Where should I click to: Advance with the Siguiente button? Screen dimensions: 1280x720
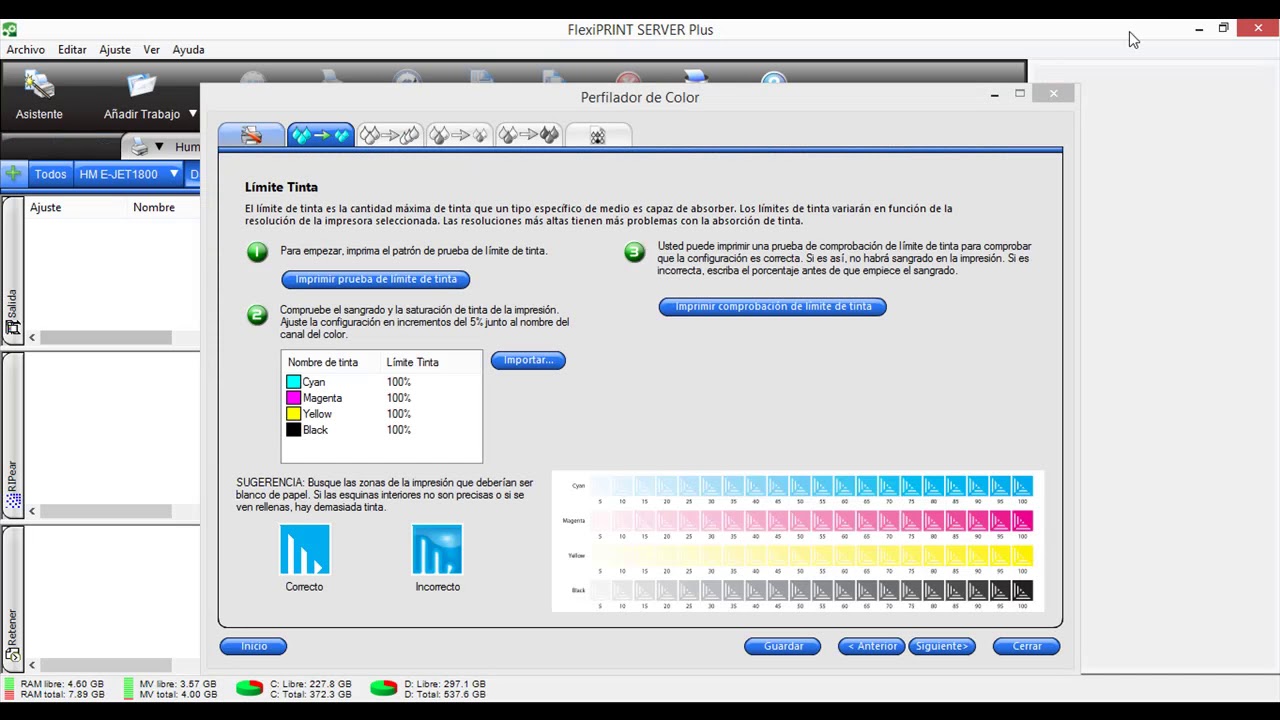point(942,646)
